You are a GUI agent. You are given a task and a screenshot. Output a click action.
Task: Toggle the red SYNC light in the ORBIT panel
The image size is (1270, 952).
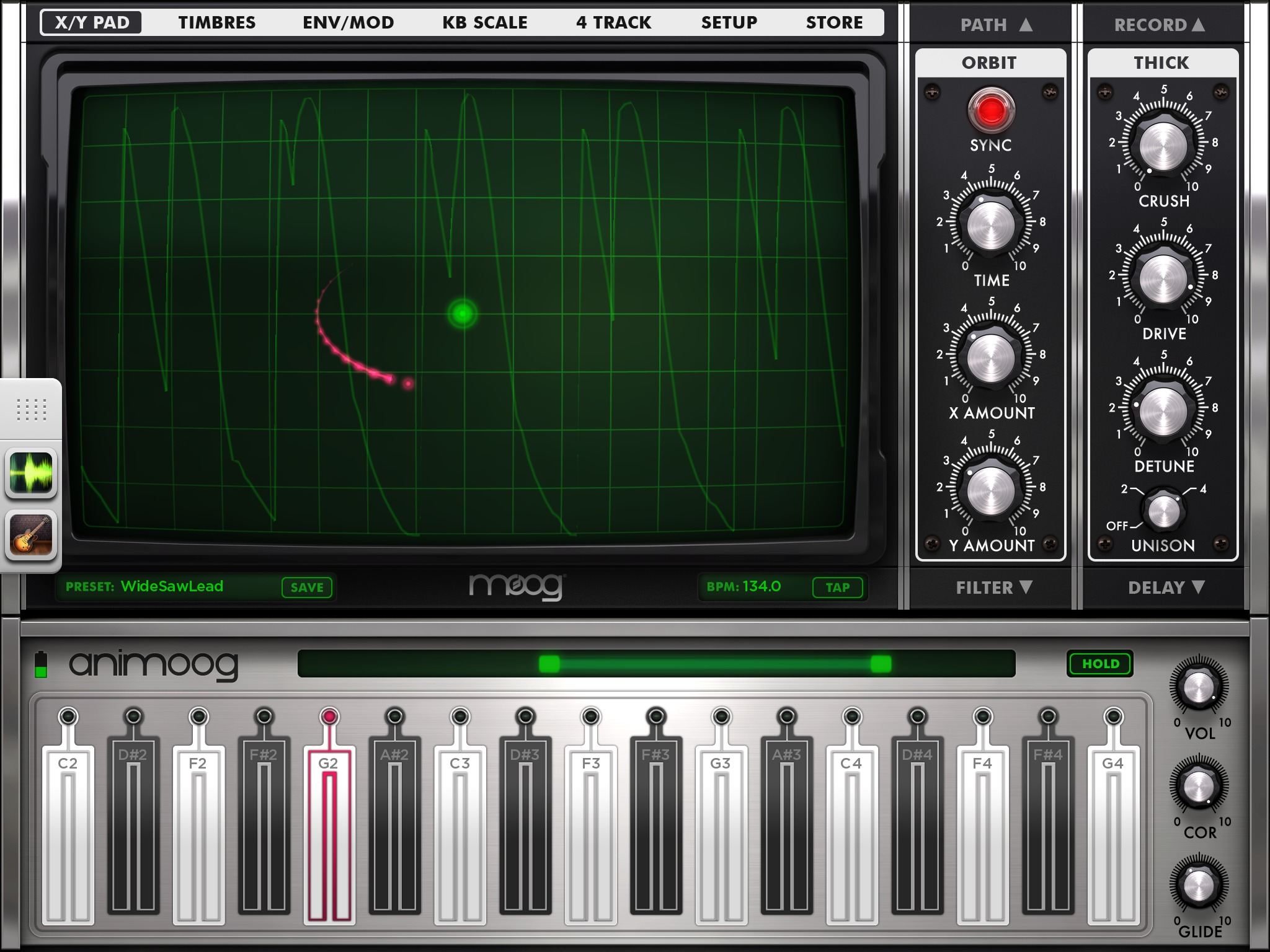(x=990, y=112)
